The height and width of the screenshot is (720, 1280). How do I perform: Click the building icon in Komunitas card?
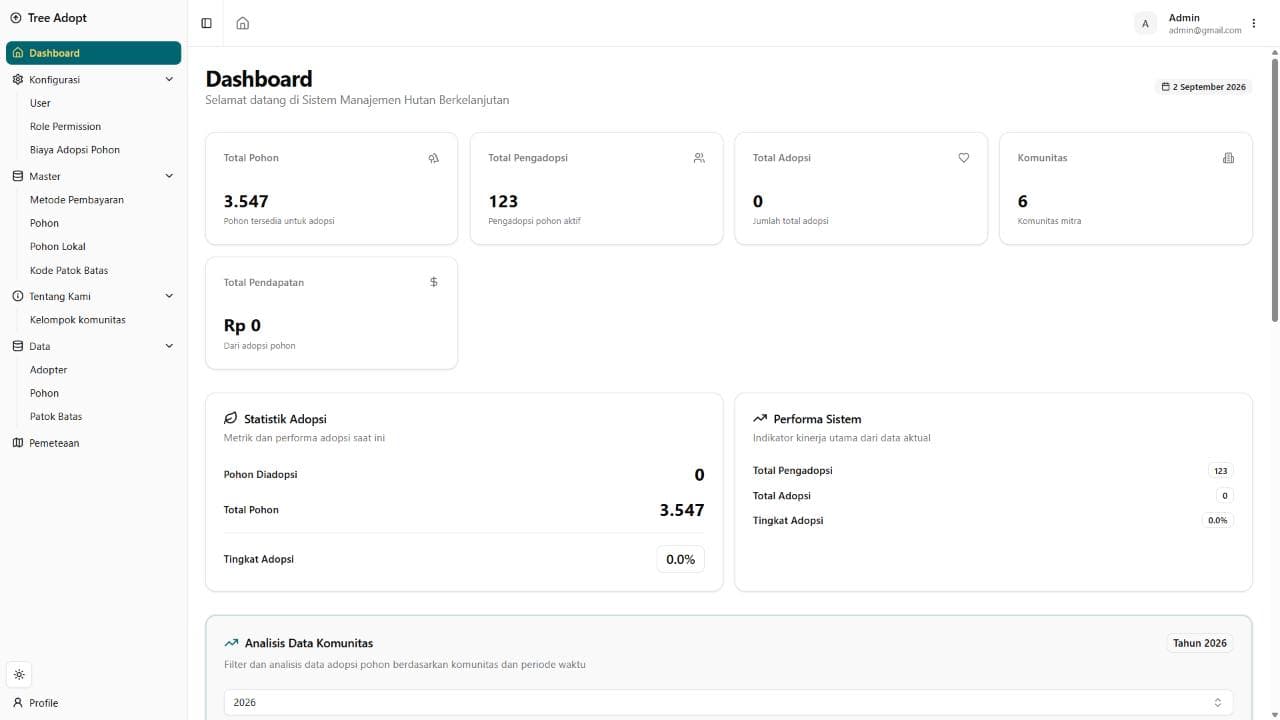pos(1228,158)
